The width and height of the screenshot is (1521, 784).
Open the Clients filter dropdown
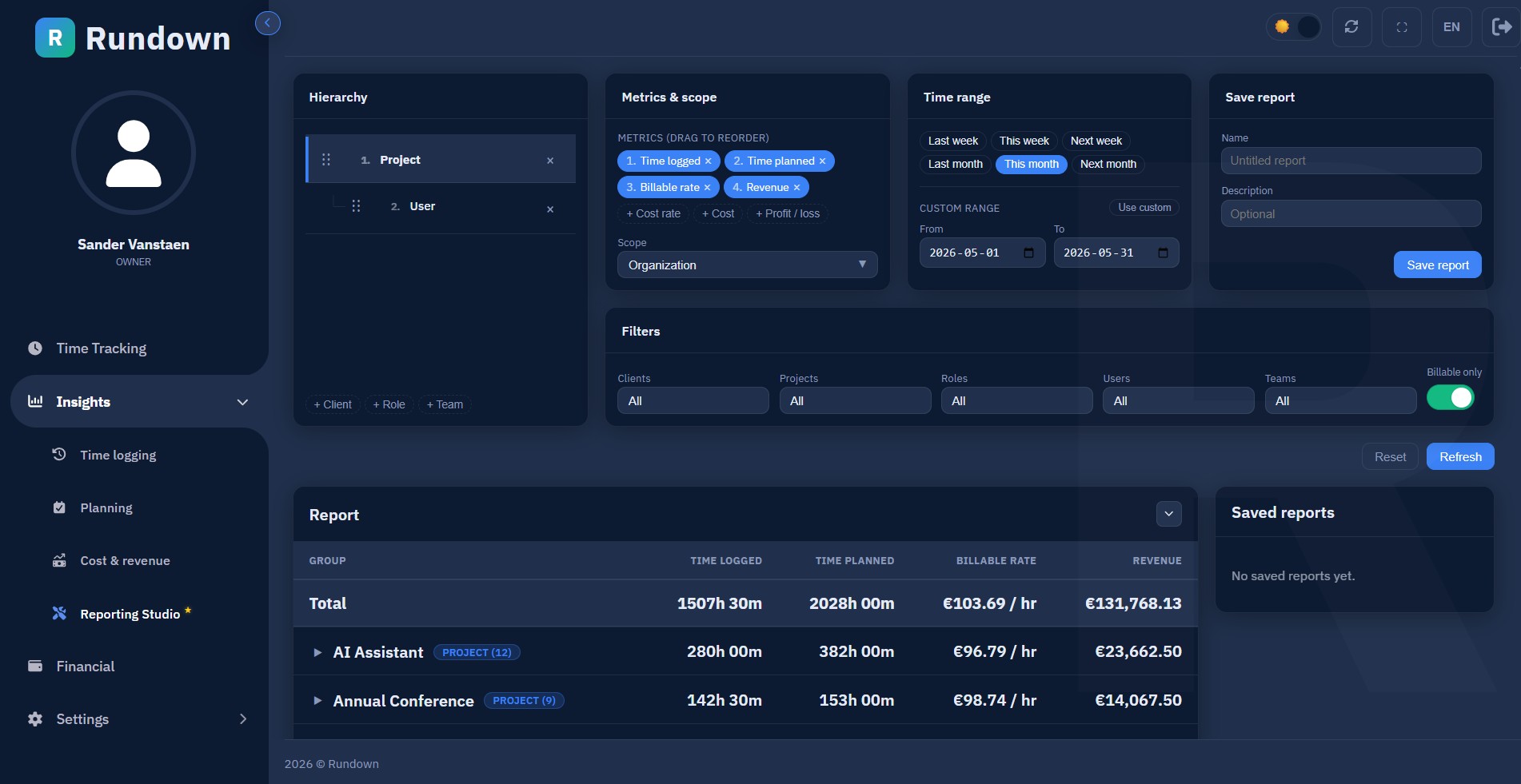point(693,400)
